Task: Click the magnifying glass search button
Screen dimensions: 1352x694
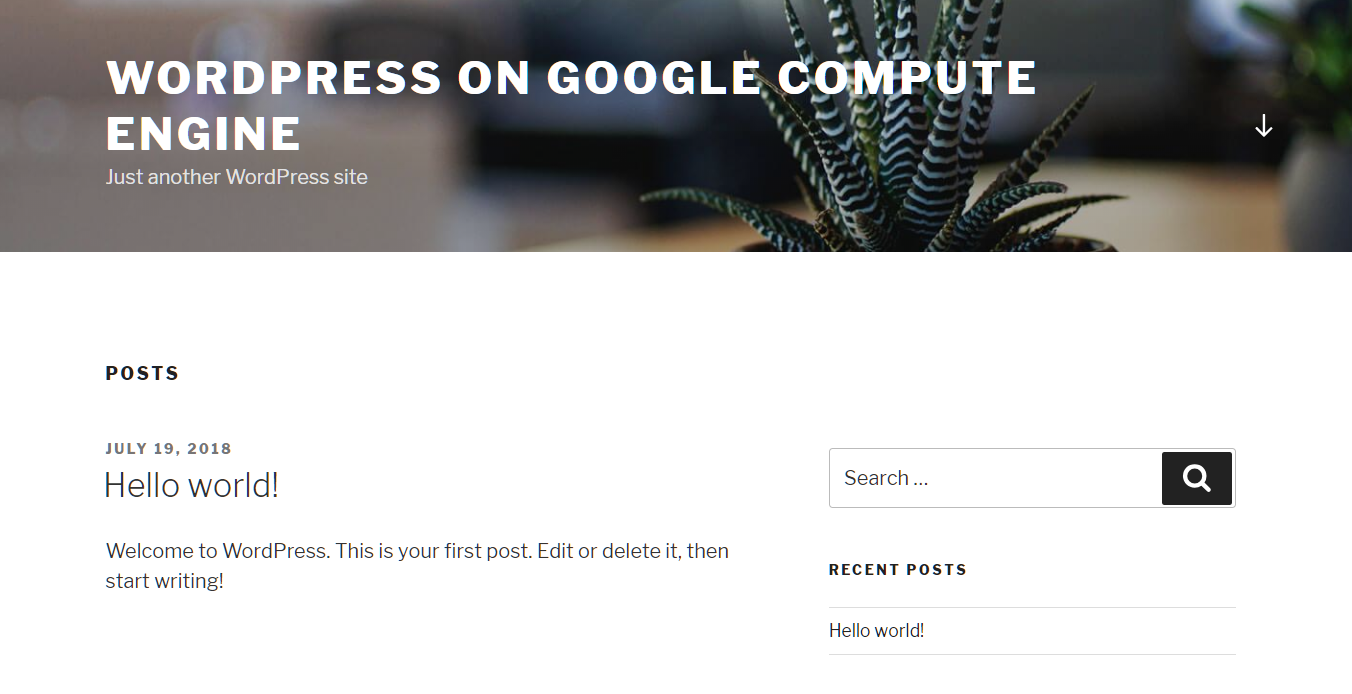Action: tap(1197, 478)
